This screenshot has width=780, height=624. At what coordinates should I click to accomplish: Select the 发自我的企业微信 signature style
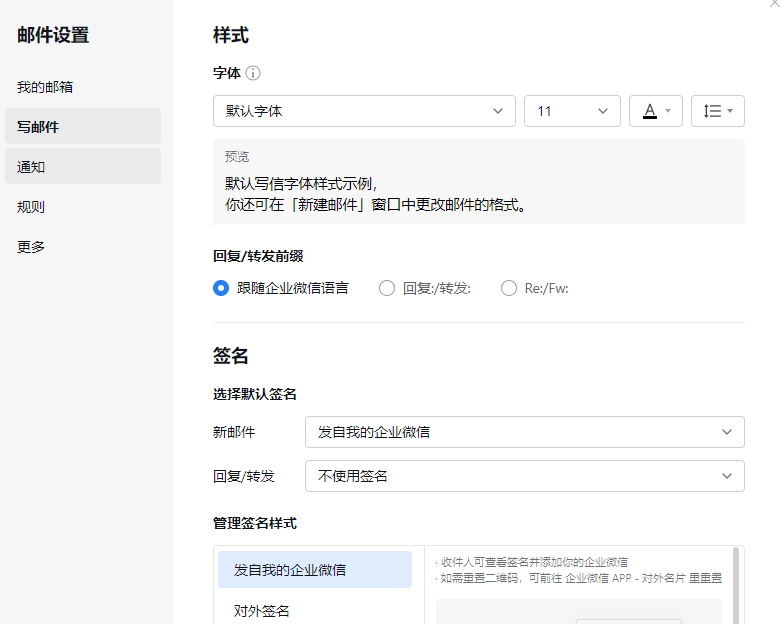coord(315,570)
